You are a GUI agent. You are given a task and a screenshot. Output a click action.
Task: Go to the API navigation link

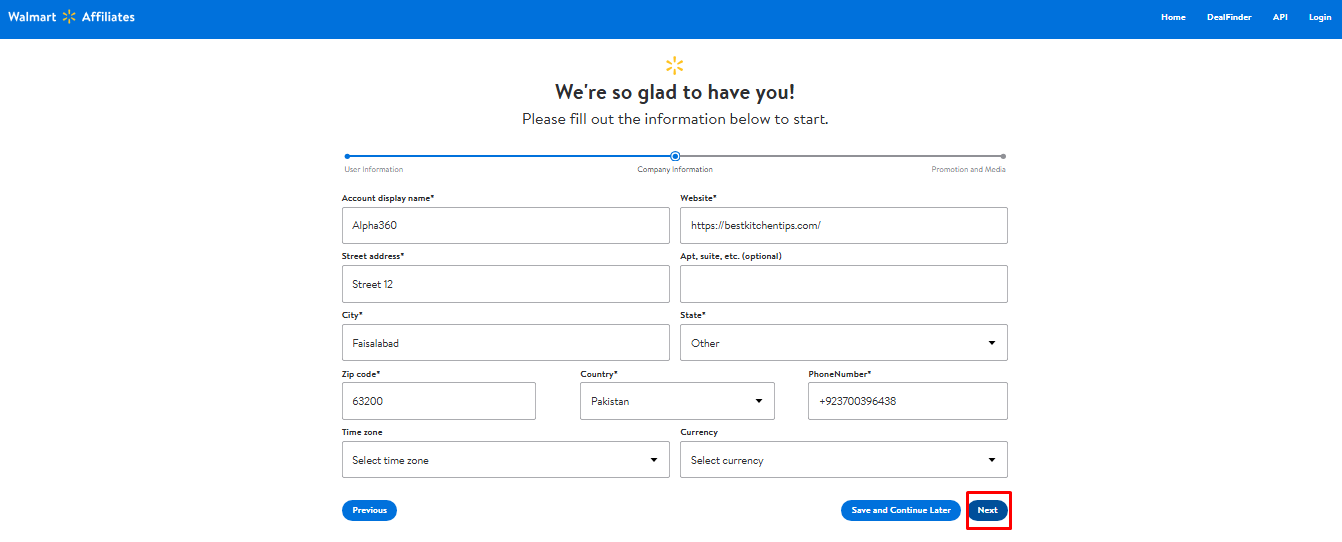pos(1280,17)
